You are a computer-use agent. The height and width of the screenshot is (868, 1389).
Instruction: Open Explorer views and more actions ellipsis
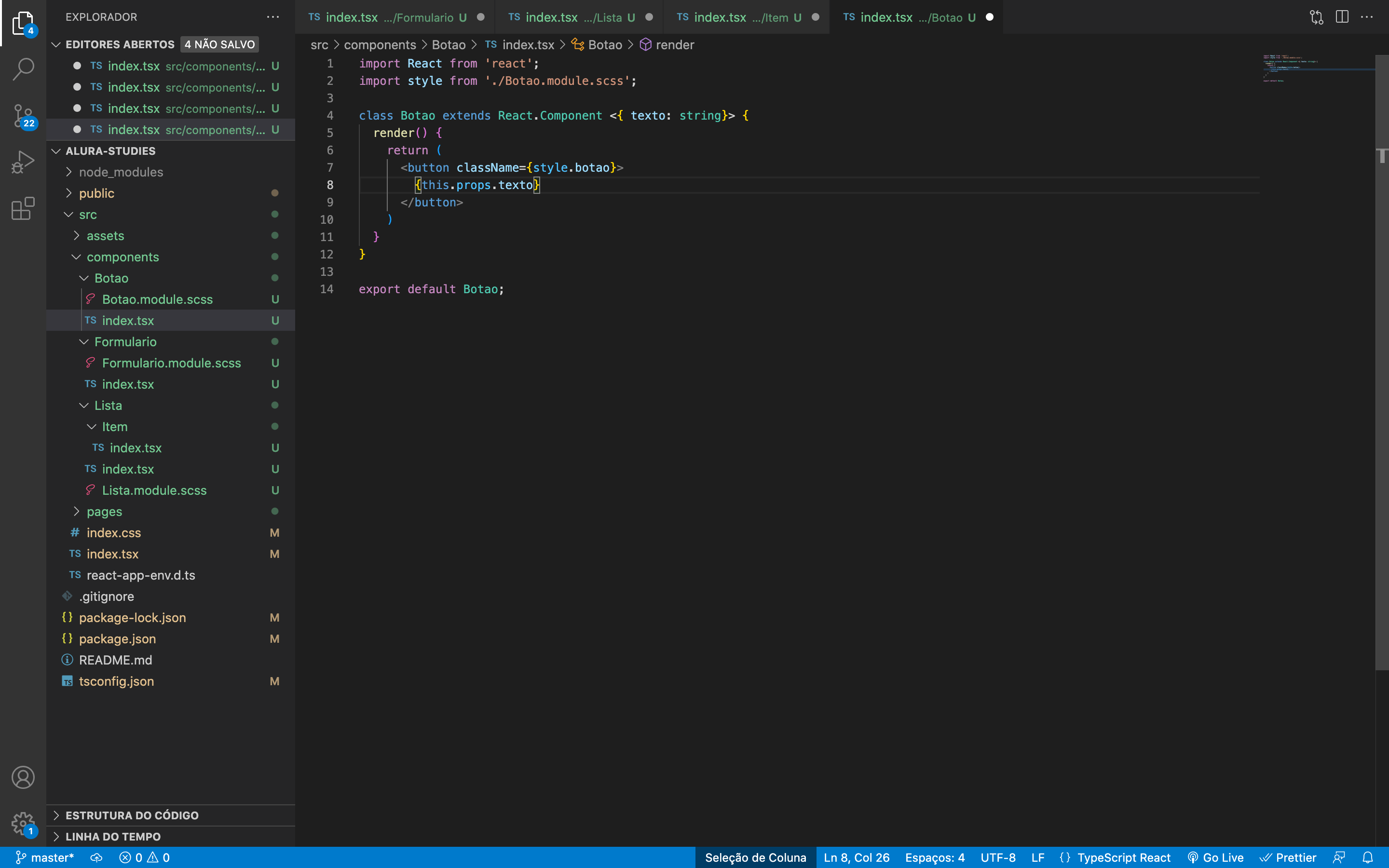click(272, 17)
